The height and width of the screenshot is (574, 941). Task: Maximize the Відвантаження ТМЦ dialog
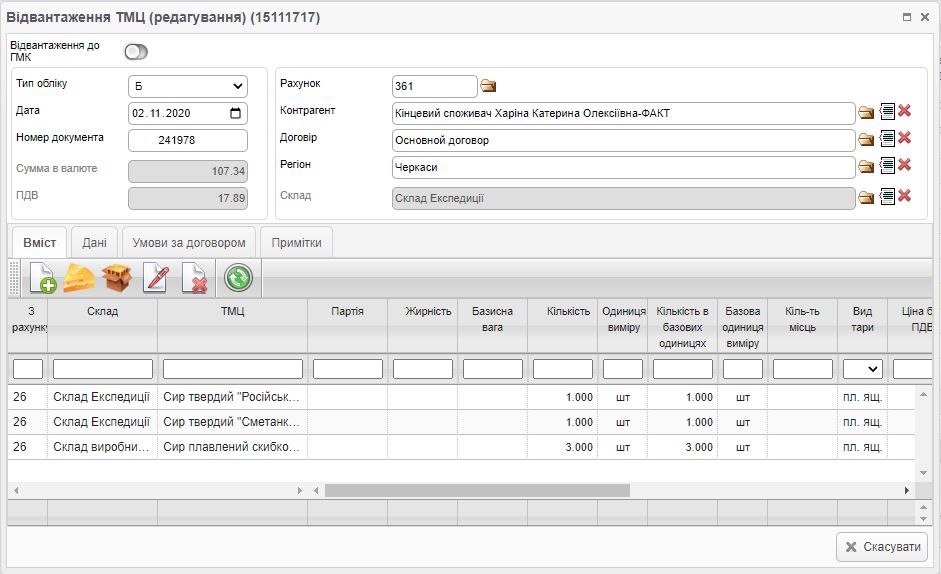[x=907, y=17]
